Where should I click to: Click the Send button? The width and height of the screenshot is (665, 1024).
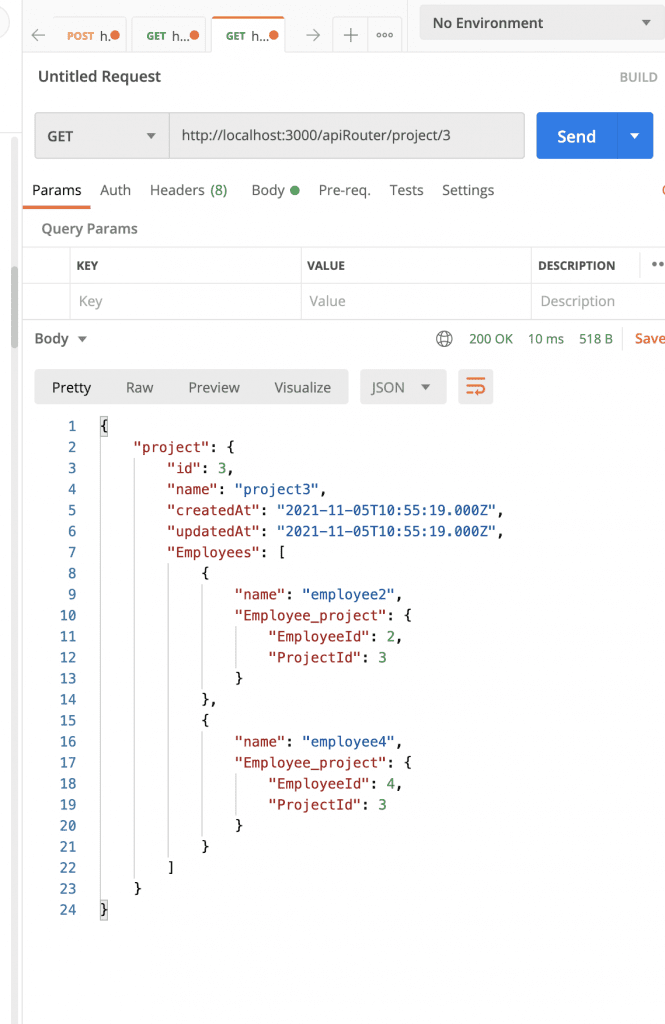pyautogui.click(x=577, y=135)
